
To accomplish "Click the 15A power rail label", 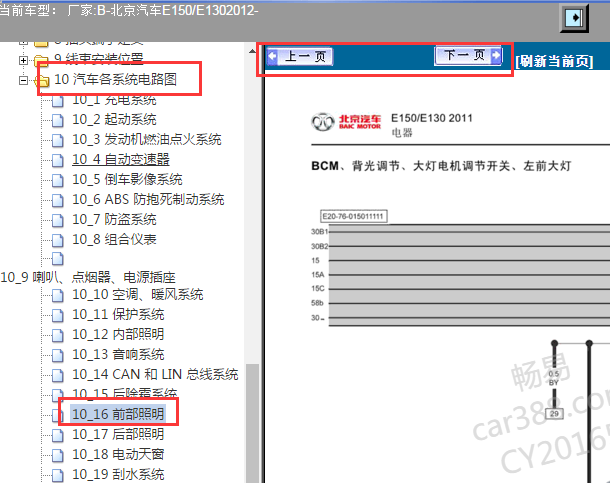I will [317, 275].
